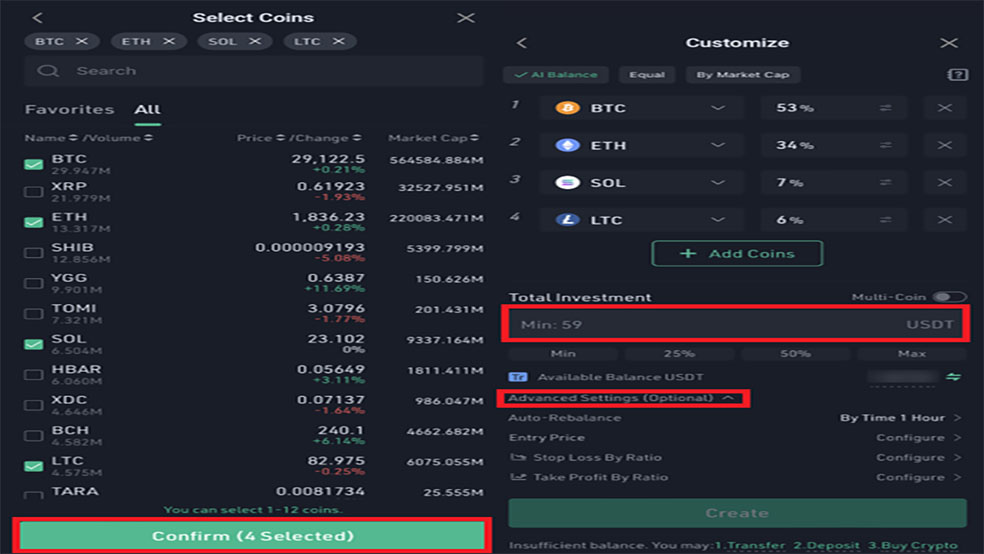Close the Select Coins panel
Image resolution: width=984 pixels, height=554 pixels.
466,18
